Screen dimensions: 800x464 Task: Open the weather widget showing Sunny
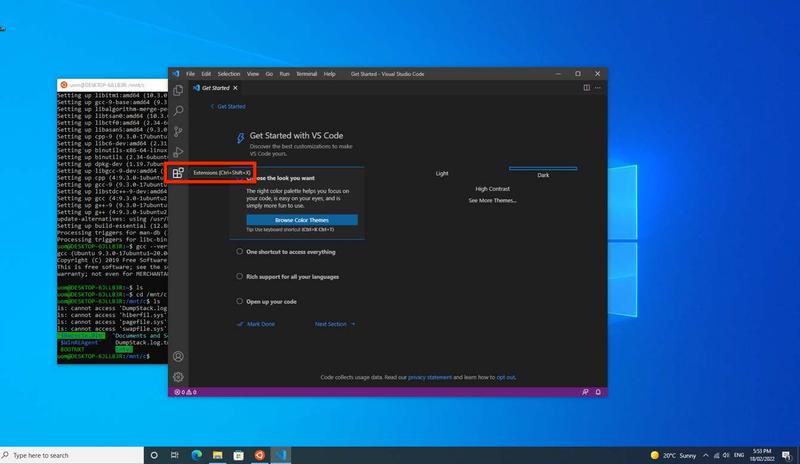click(x=673, y=455)
